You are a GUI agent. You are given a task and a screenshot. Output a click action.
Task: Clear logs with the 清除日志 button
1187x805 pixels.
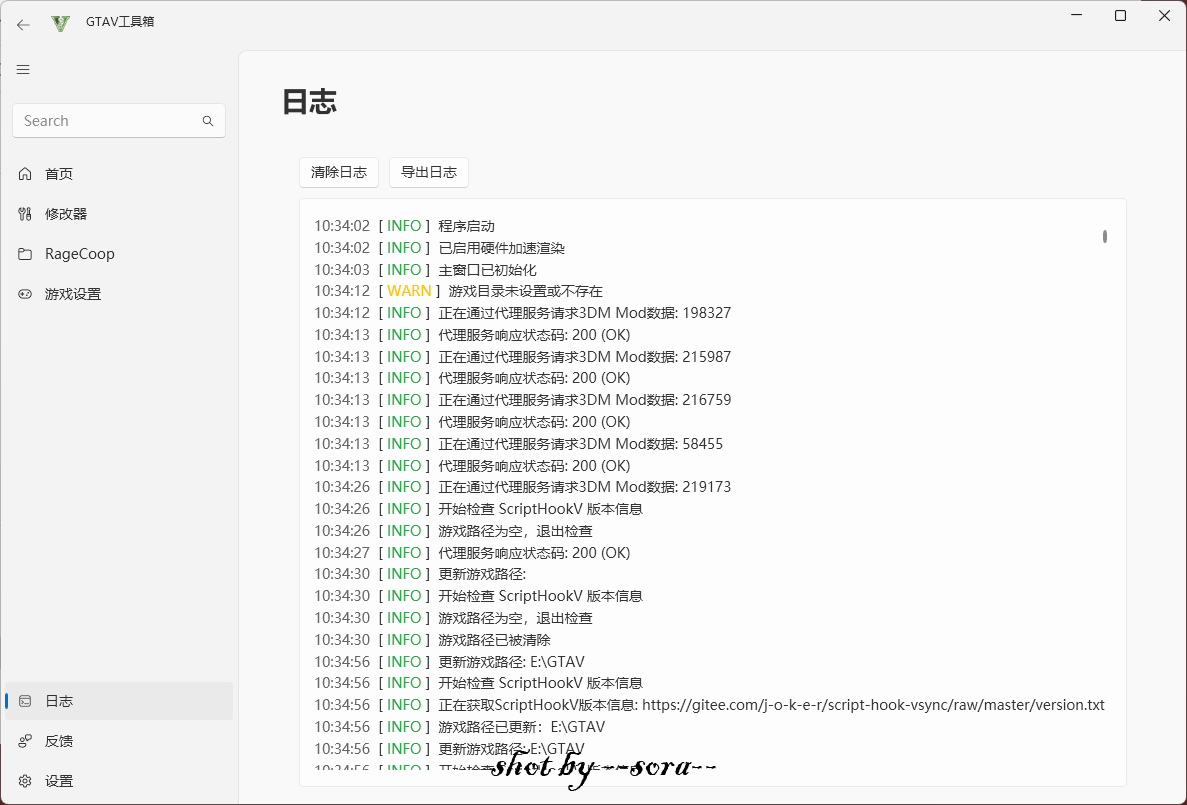(339, 173)
